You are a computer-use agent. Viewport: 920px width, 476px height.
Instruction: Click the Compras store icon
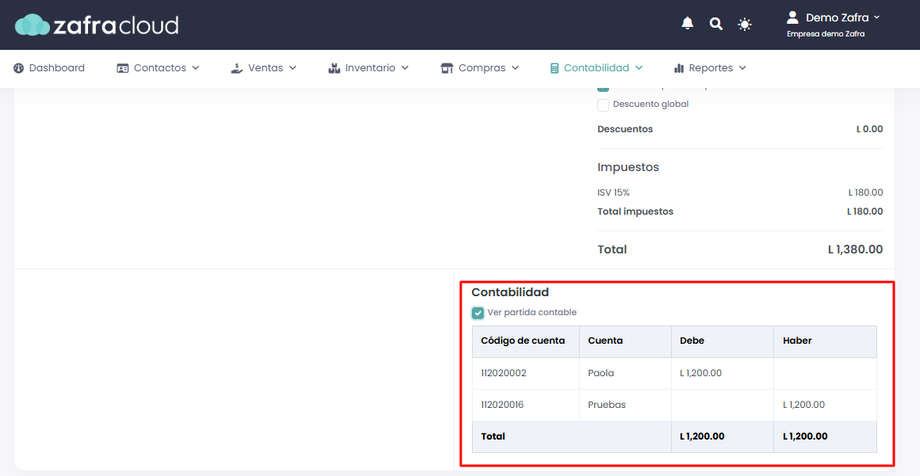[x=447, y=68]
